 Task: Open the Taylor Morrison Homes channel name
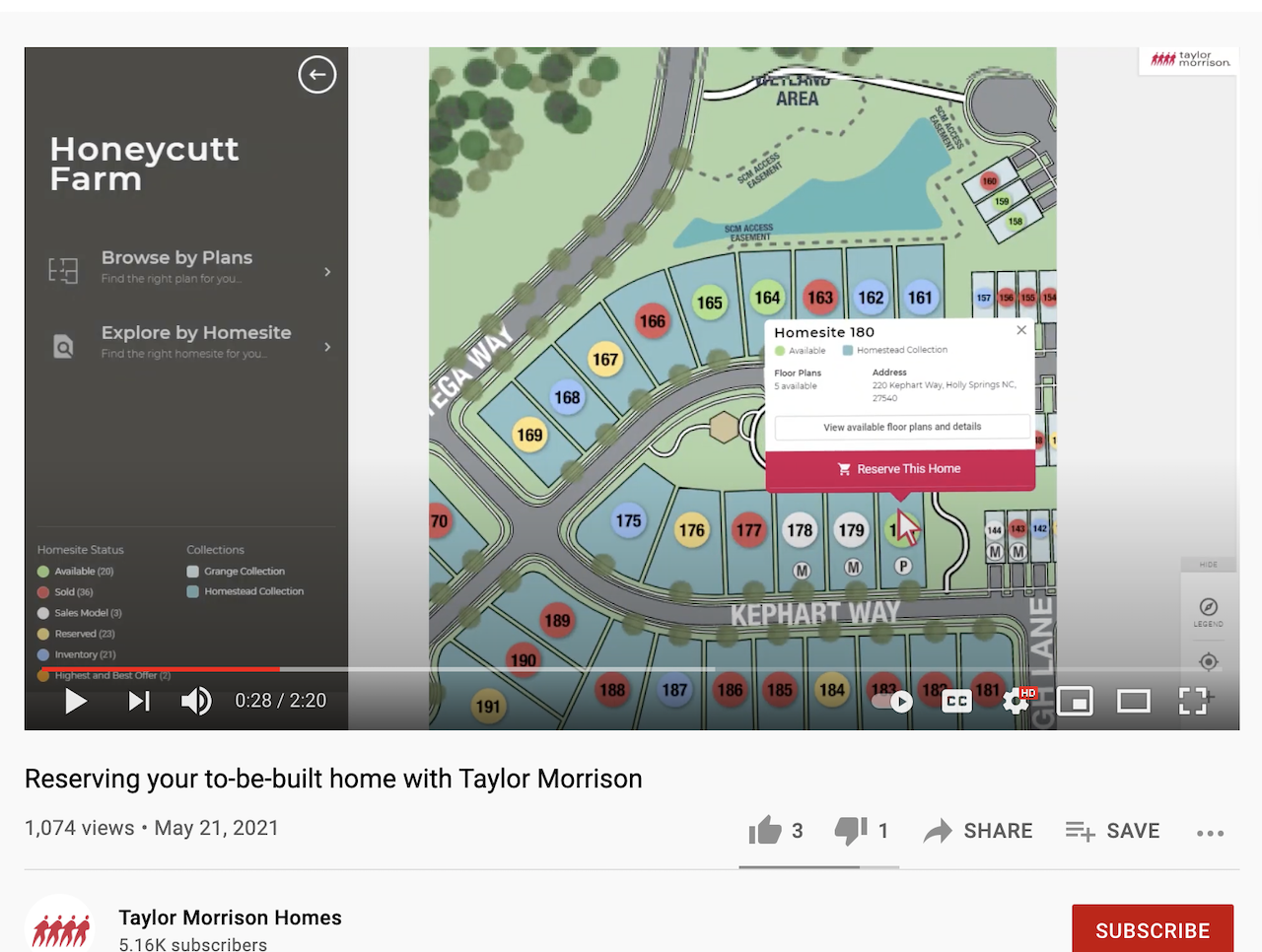pos(230,918)
